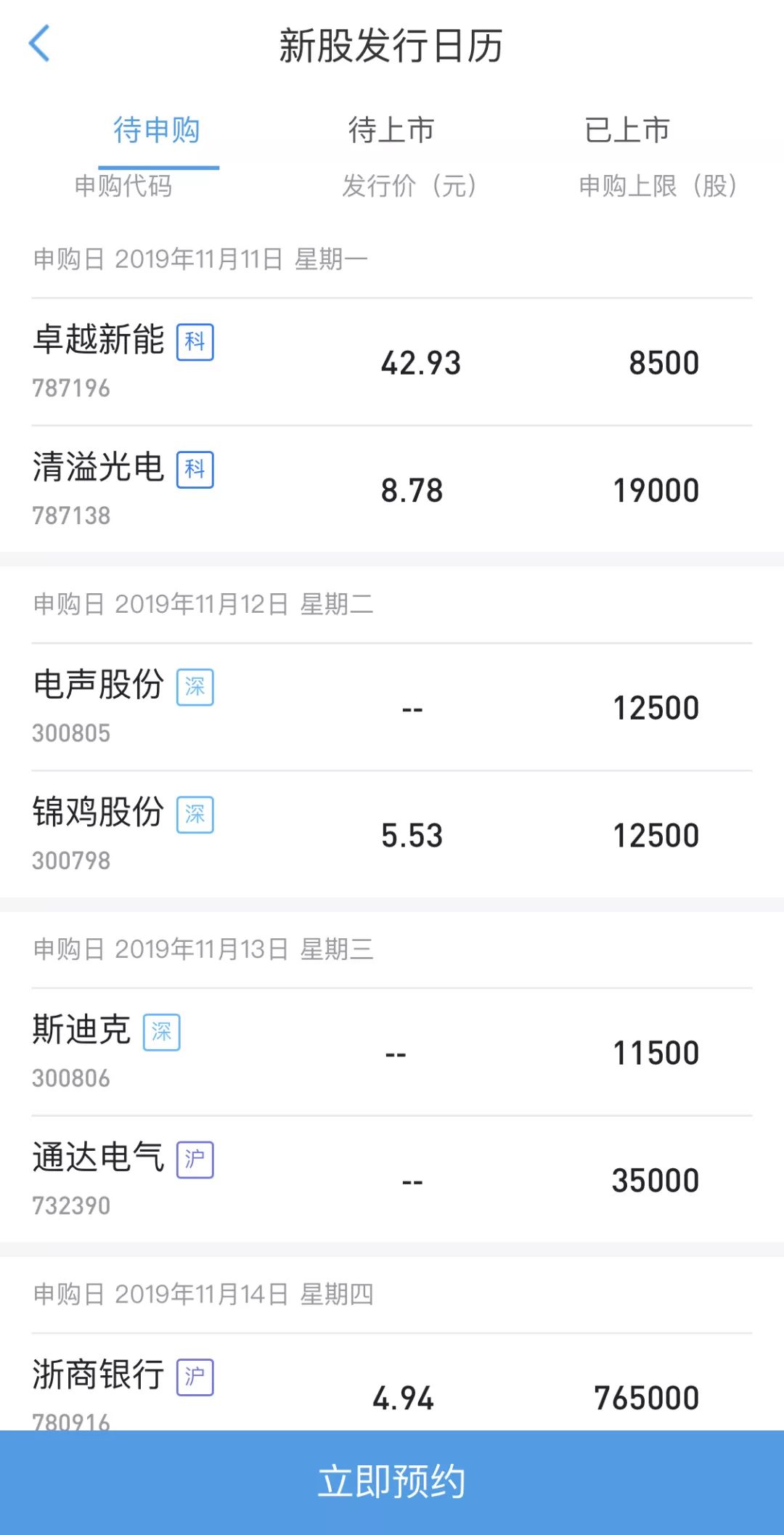Tap the 科 badge beside 卓越新能
The image size is (784, 1535).
(195, 342)
